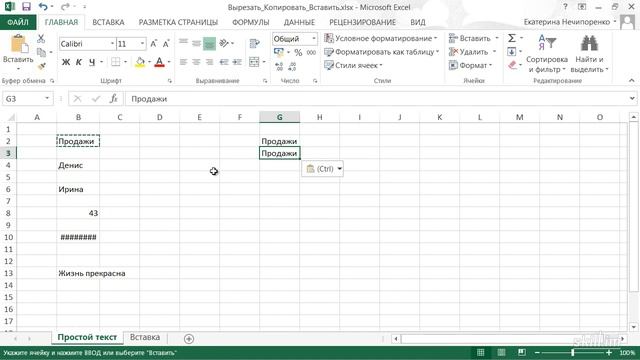Click the increase decimal icon
640x360 pixels.
279,66
